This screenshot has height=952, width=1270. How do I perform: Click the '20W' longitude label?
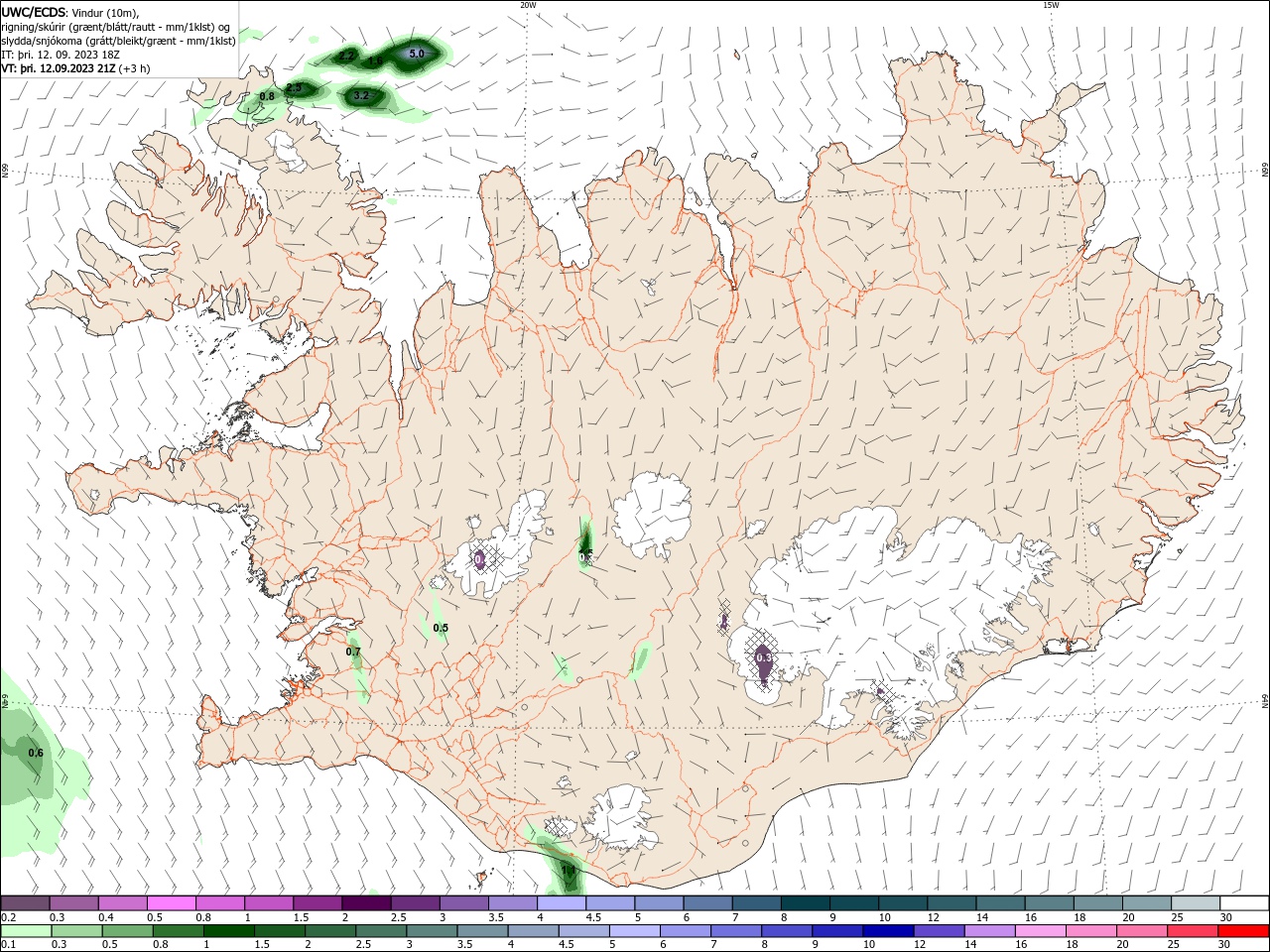528,5
